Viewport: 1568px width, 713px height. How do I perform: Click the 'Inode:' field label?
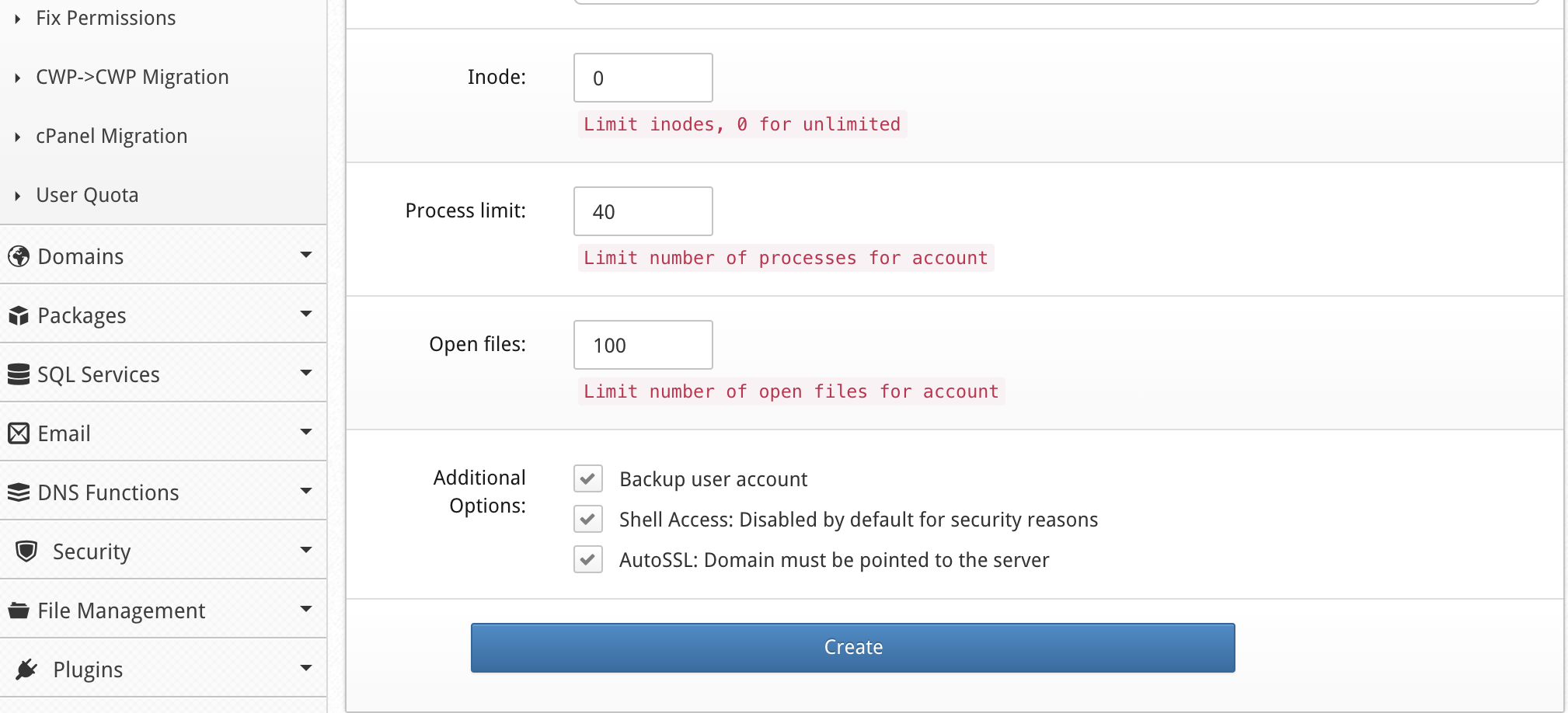497,78
